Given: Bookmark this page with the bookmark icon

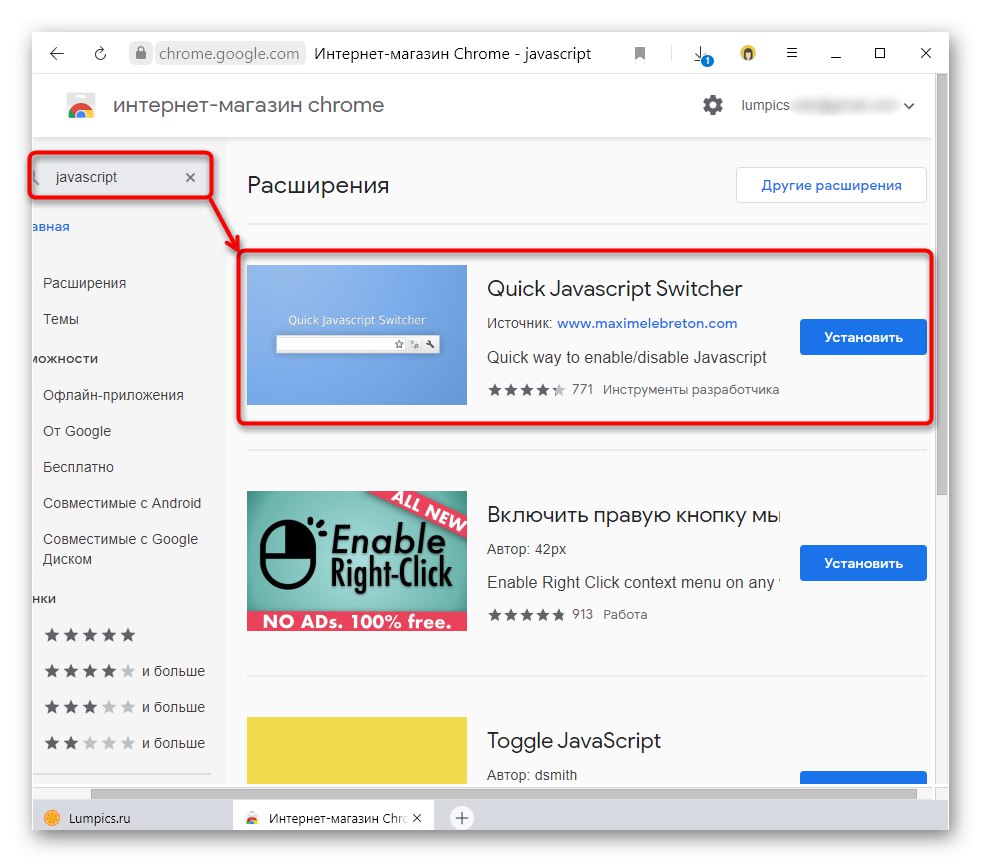Looking at the screenshot, I should point(639,54).
